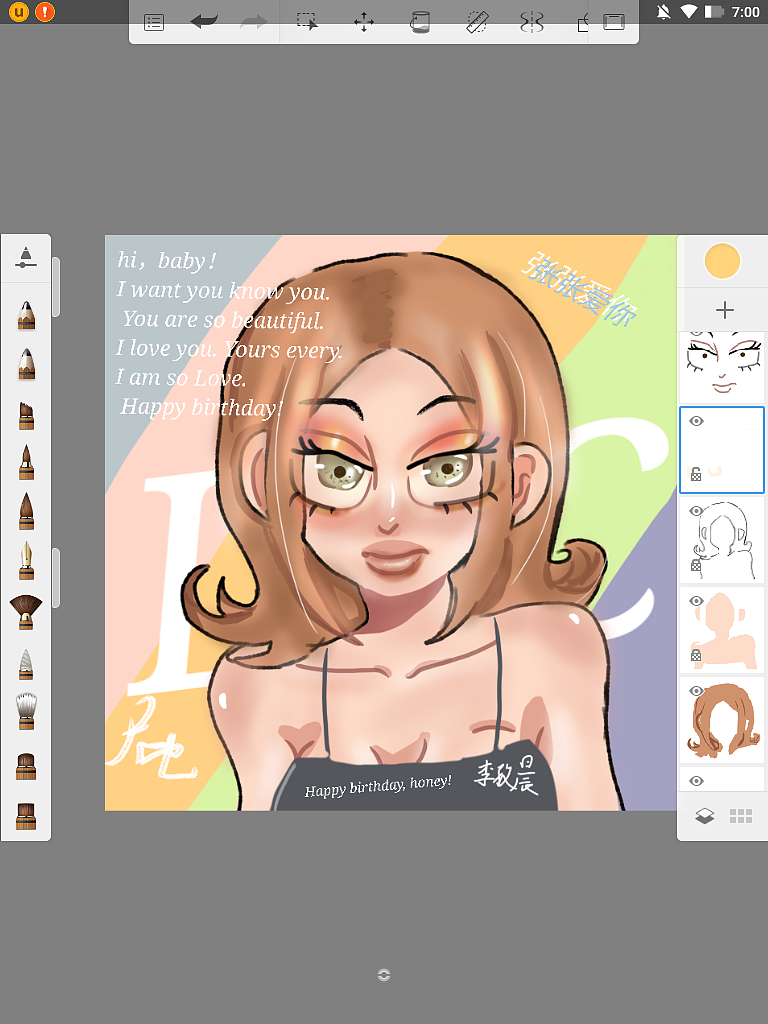Viewport: 768px width, 1024px height.
Task: Select the line art layer thumbnail
Action: coord(722,540)
